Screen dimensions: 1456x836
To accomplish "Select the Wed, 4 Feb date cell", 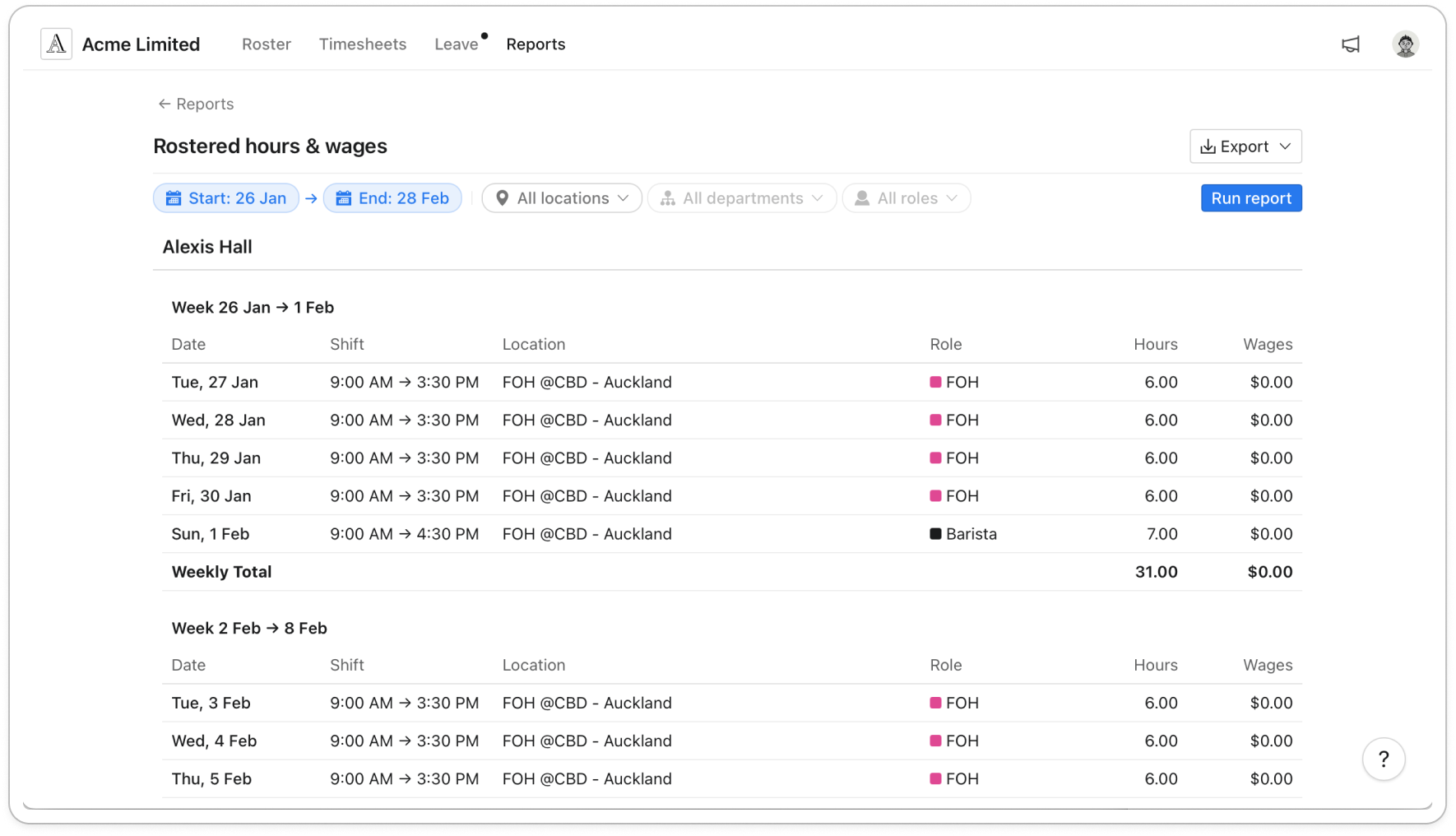I will (214, 741).
